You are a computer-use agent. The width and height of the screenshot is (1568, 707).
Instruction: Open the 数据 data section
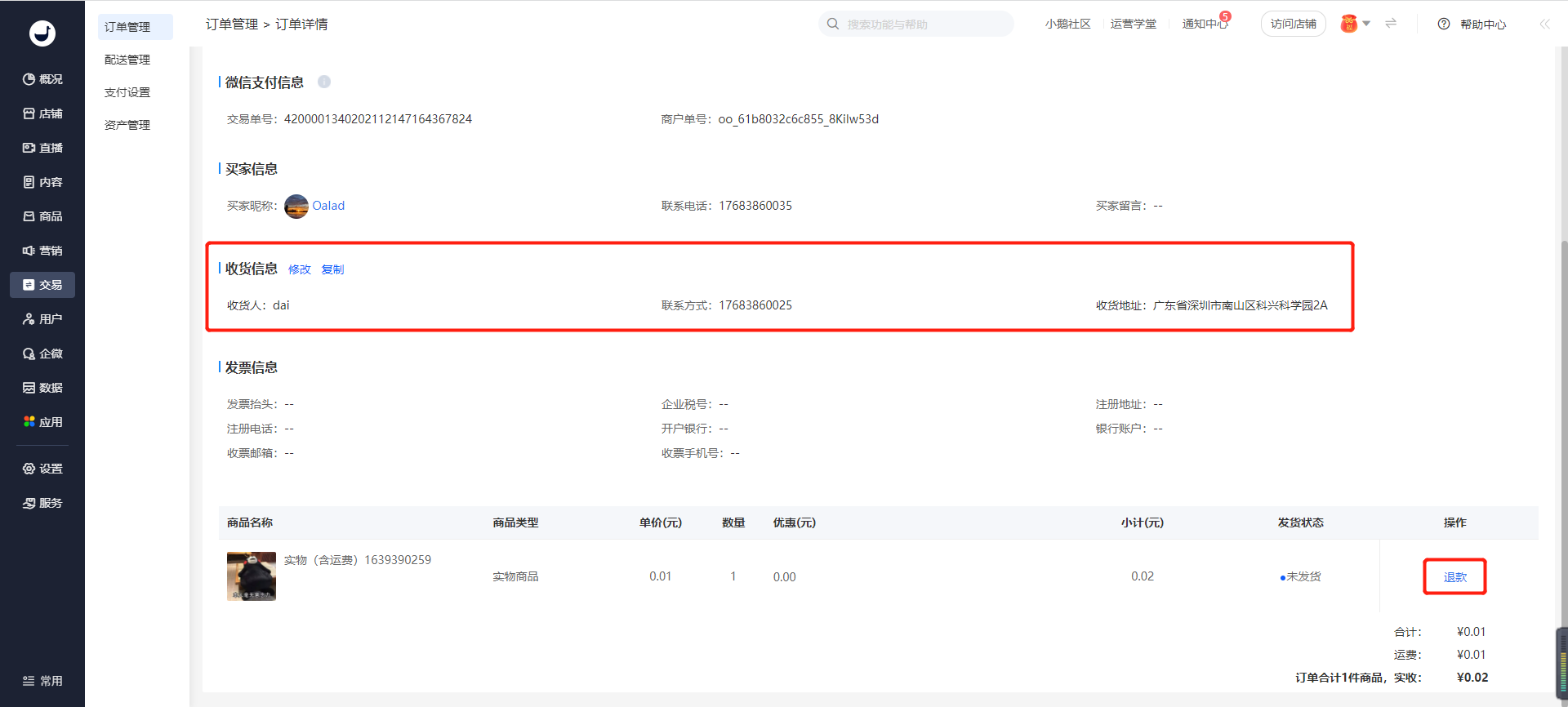42,388
